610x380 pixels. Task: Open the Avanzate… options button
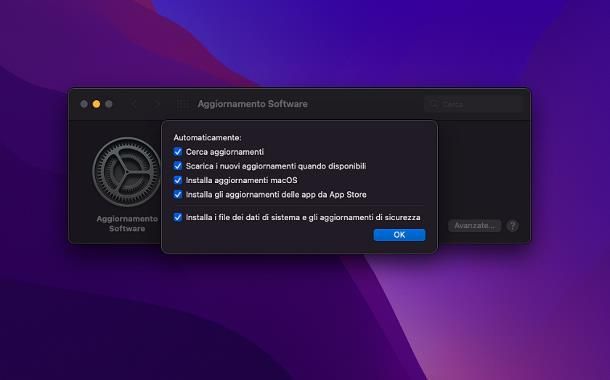tap(475, 226)
